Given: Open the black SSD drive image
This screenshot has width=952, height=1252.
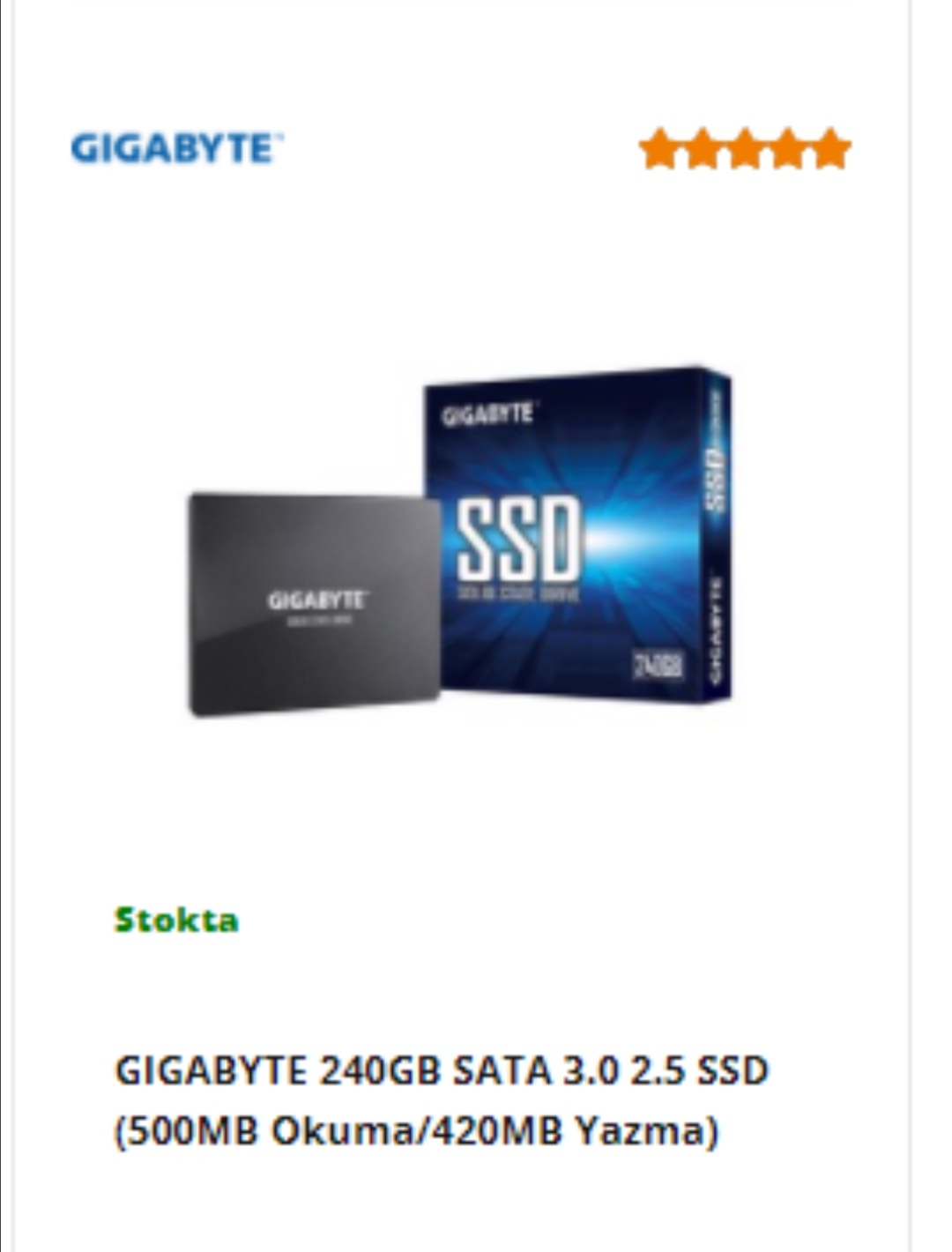Looking at the screenshot, I should [314, 604].
